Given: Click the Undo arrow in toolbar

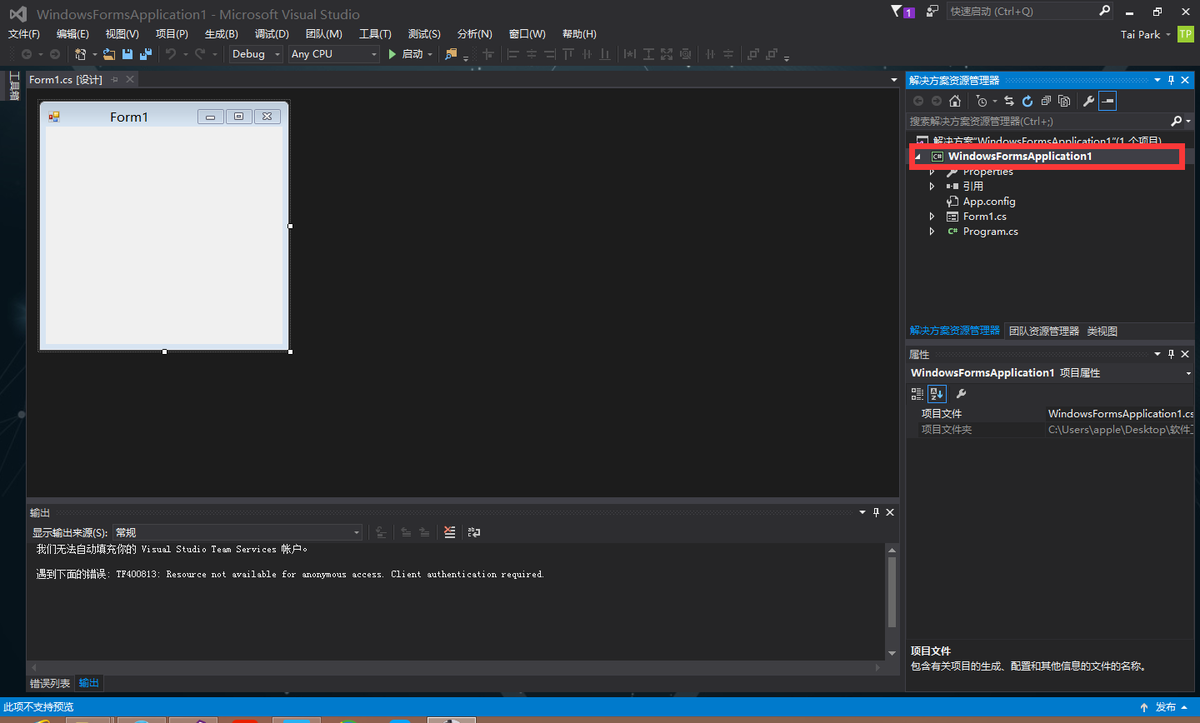Looking at the screenshot, I should click(171, 54).
